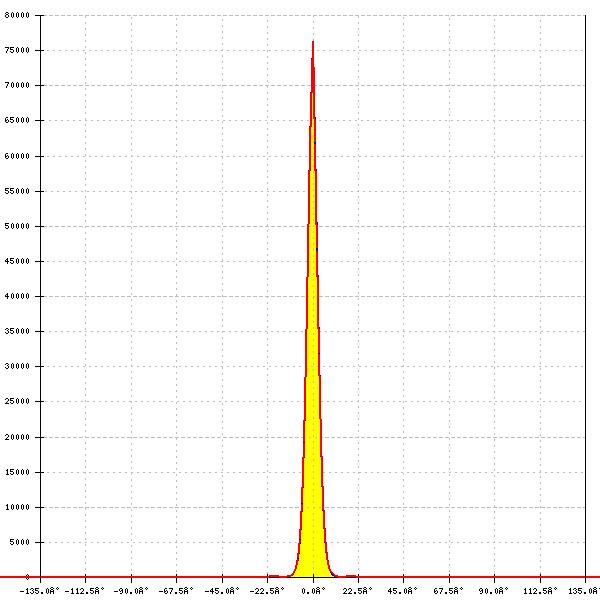Click the -90.0 x-axis label
The image size is (600, 600).
point(131,591)
